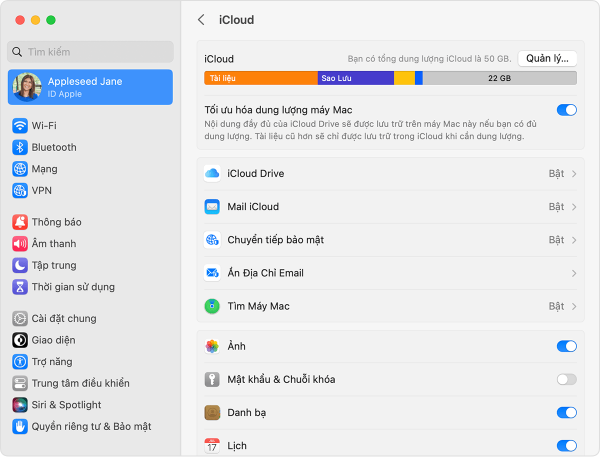Click the Ẩn Địa Chỉ Email icon
The width and height of the screenshot is (600, 457).
[212, 273]
